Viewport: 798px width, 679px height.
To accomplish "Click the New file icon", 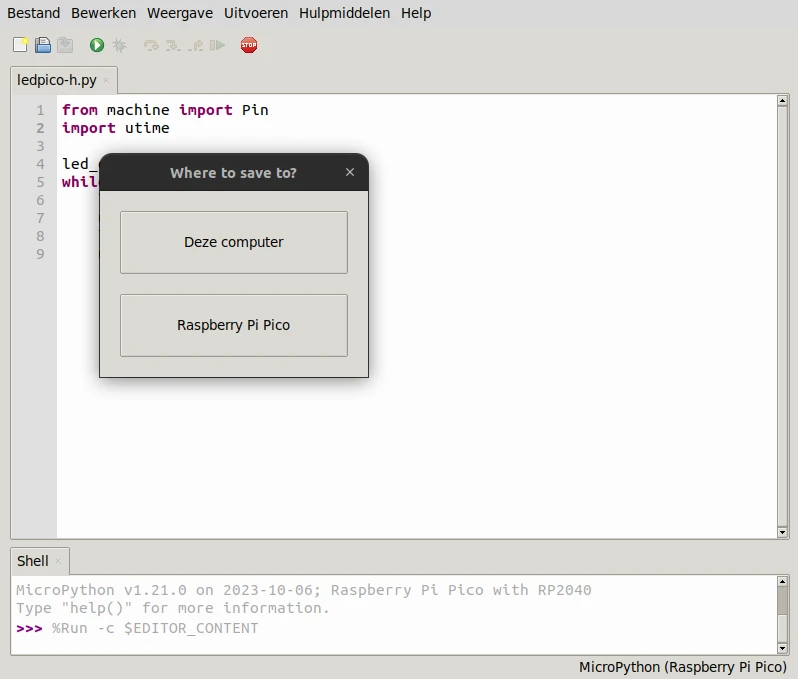I will (20, 45).
